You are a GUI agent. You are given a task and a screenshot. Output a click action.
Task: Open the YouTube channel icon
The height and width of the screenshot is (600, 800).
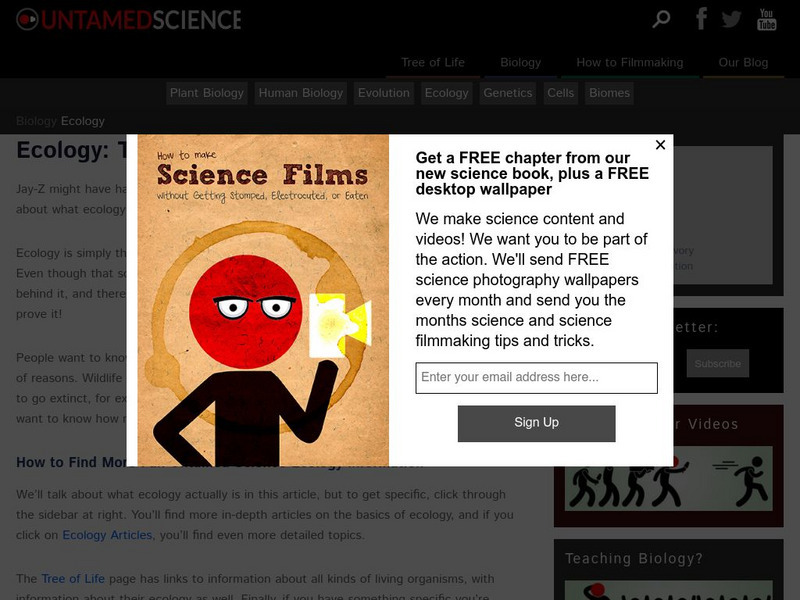pyautogui.click(x=766, y=19)
